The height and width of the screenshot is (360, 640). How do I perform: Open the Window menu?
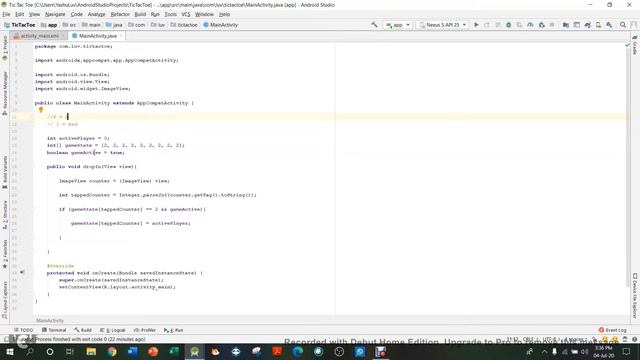pyautogui.click(x=204, y=14)
